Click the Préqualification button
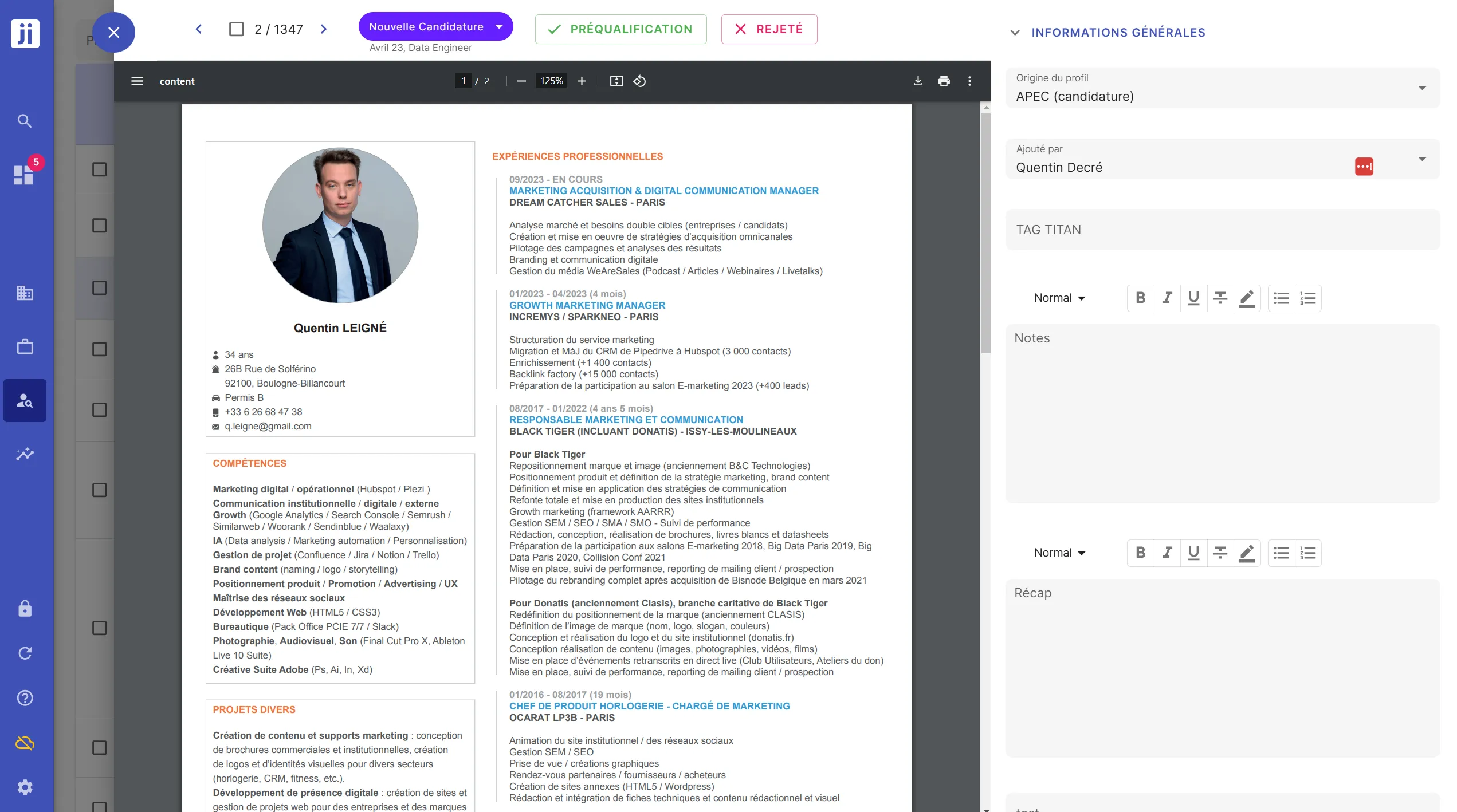The width and height of the screenshot is (1457, 812). point(620,29)
